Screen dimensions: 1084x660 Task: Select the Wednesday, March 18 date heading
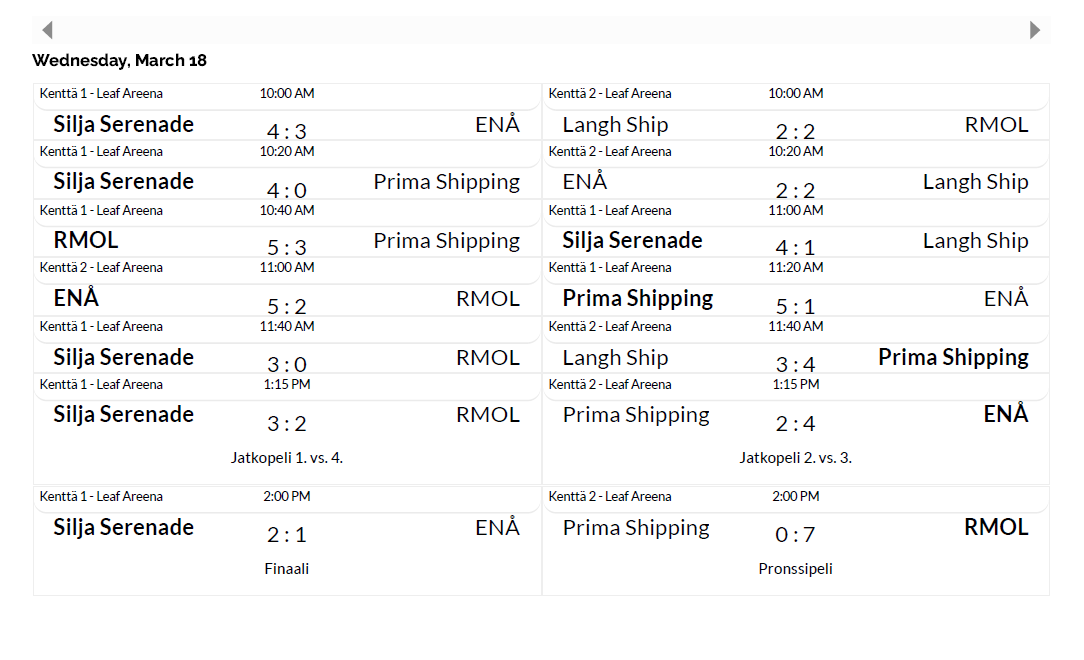[119, 60]
